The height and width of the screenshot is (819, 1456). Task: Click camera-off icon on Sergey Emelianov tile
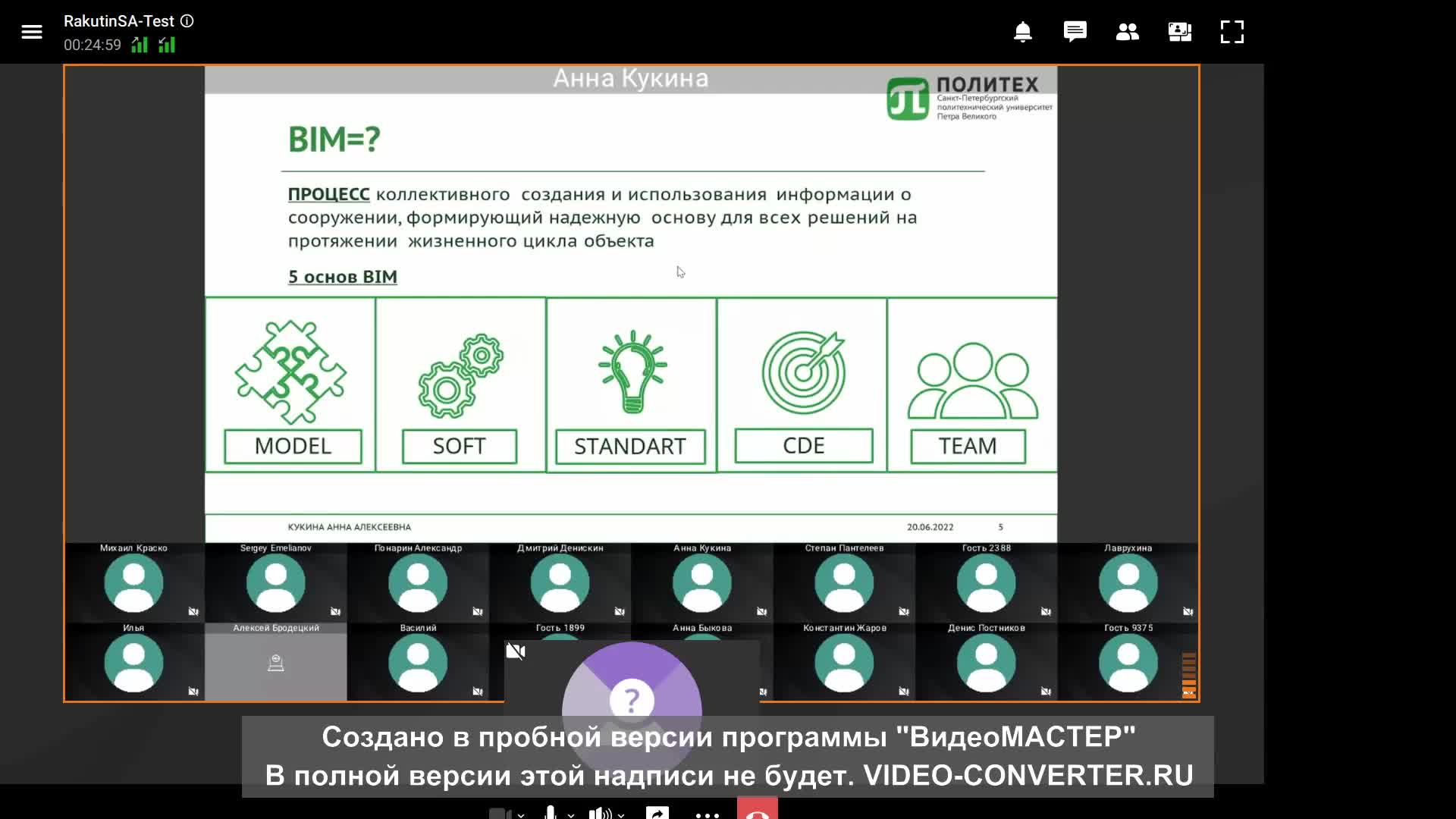click(335, 611)
